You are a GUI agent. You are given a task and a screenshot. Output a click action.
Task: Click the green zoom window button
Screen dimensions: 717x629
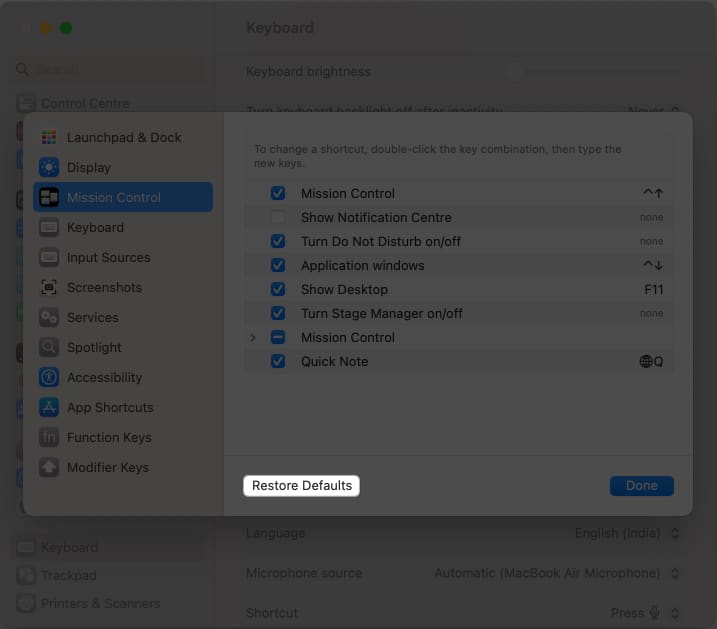[x=66, y=28]
